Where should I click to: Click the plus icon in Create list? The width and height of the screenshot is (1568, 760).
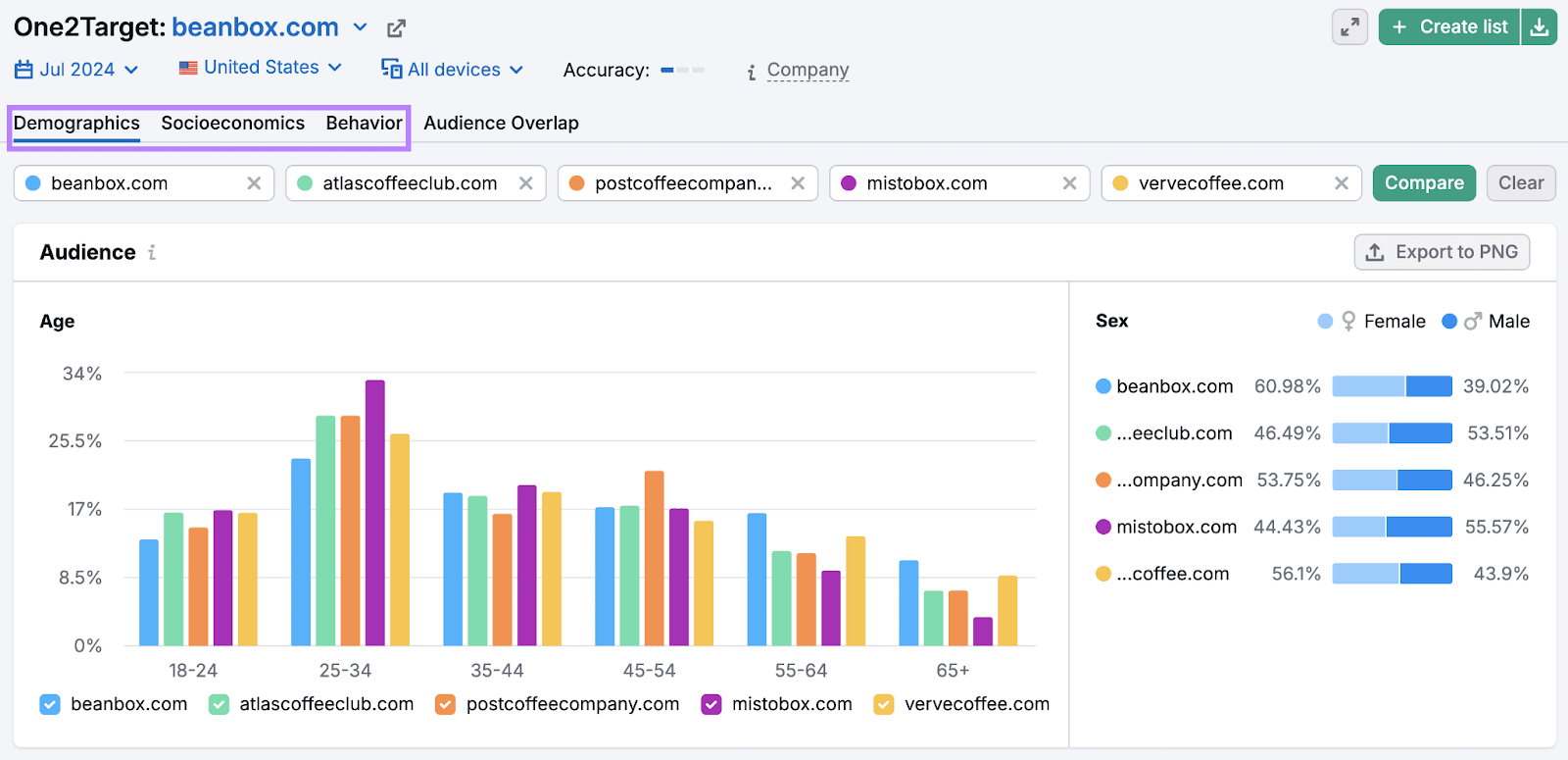pyautogui.click(x=1399, y=27)
